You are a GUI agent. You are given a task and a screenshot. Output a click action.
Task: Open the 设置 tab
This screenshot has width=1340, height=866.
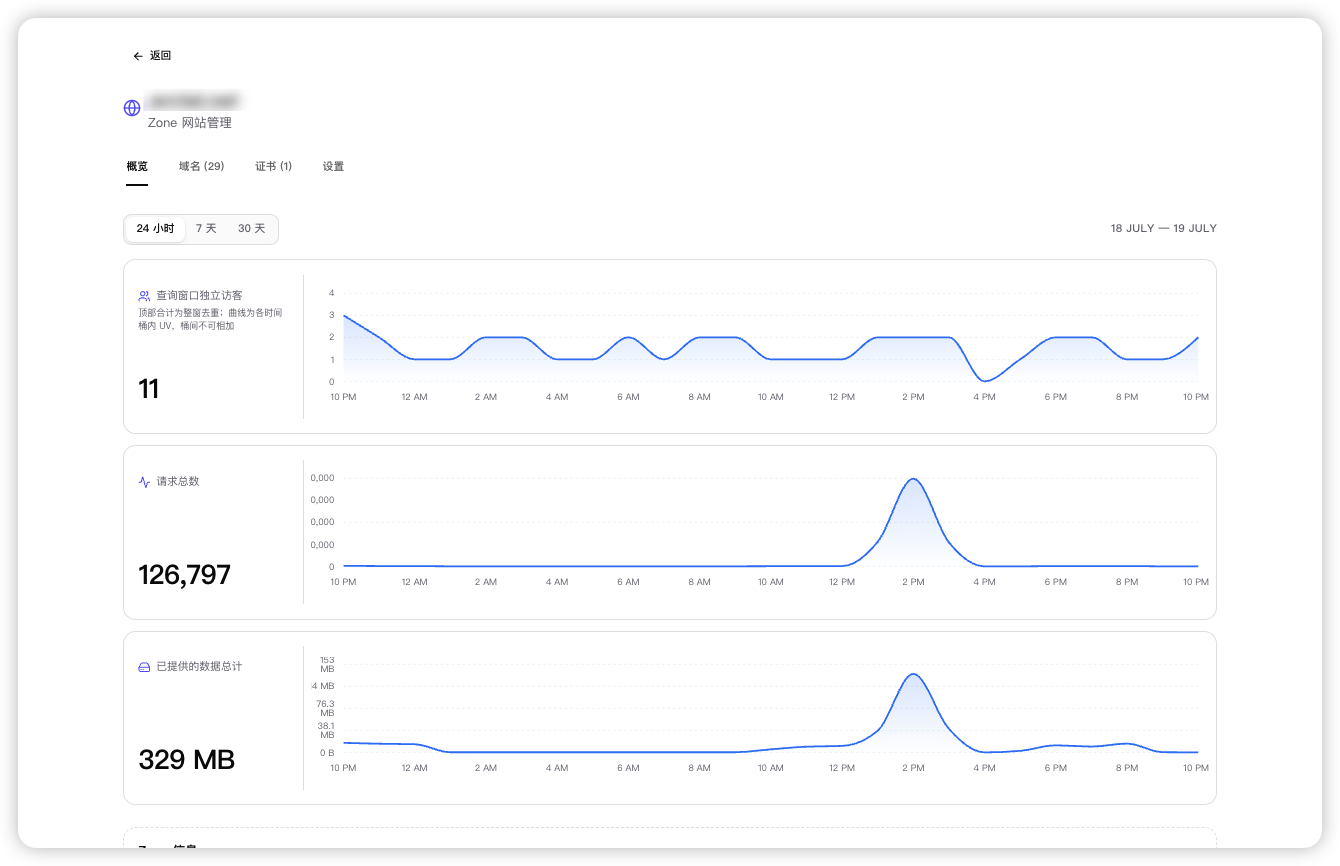(x=333, y=166)
